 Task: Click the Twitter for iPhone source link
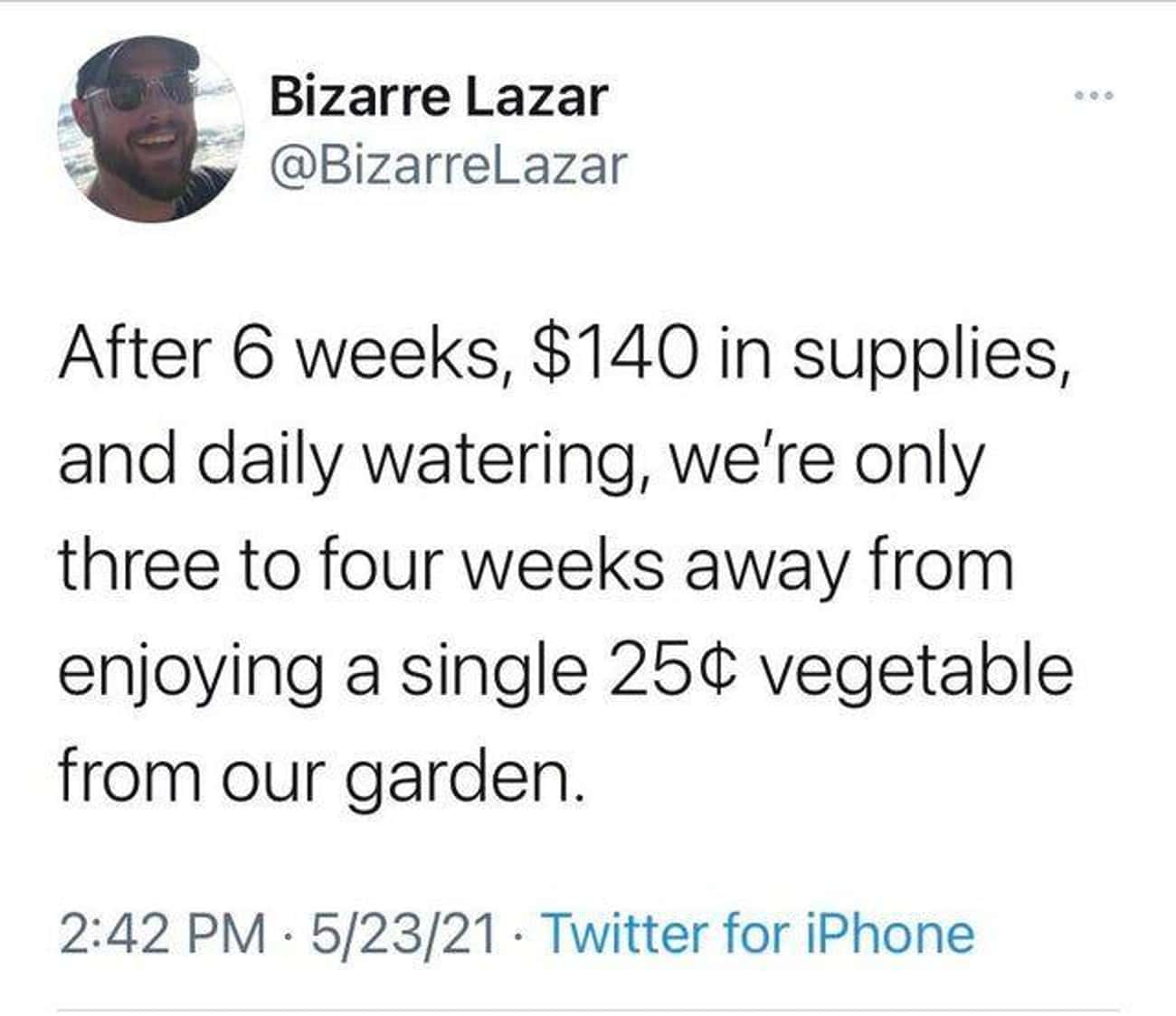click(758, 934)
